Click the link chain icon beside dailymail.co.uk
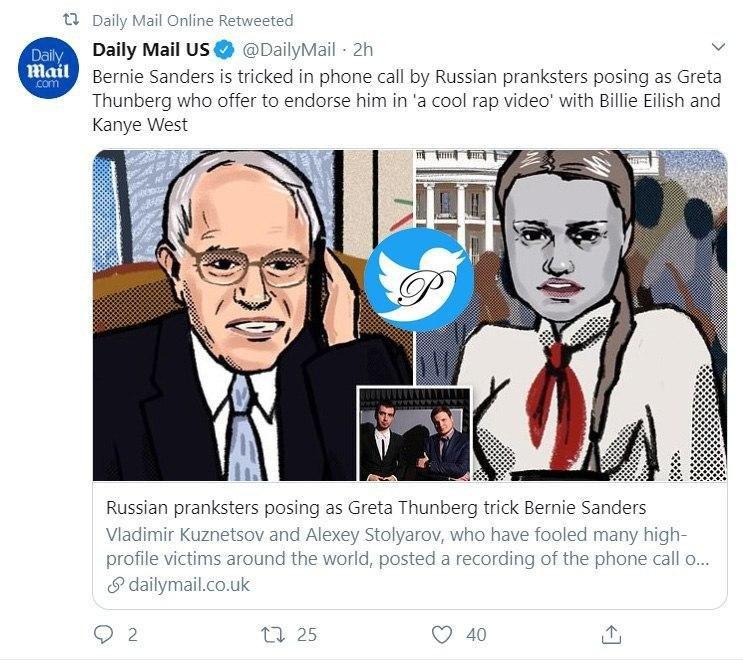The image size is (743, 668). [116, 585]
